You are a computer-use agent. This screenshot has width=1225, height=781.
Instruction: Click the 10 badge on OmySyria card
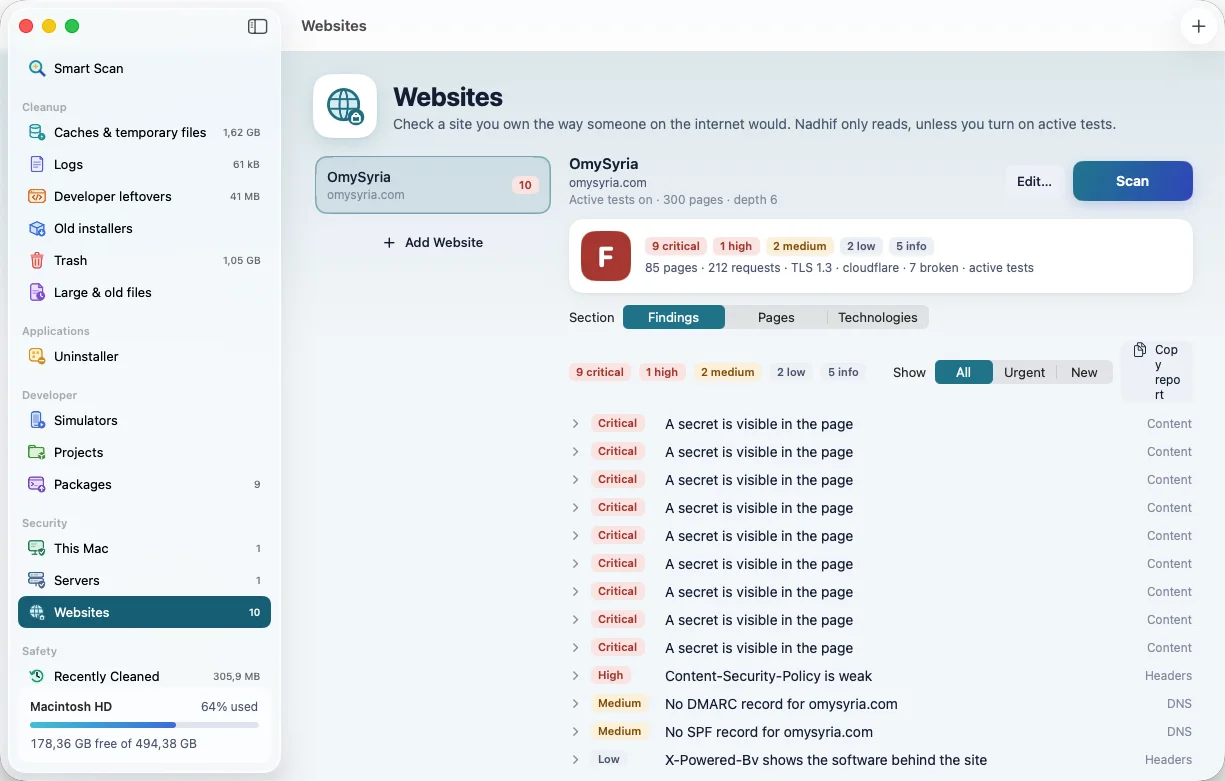pos(525,185)
